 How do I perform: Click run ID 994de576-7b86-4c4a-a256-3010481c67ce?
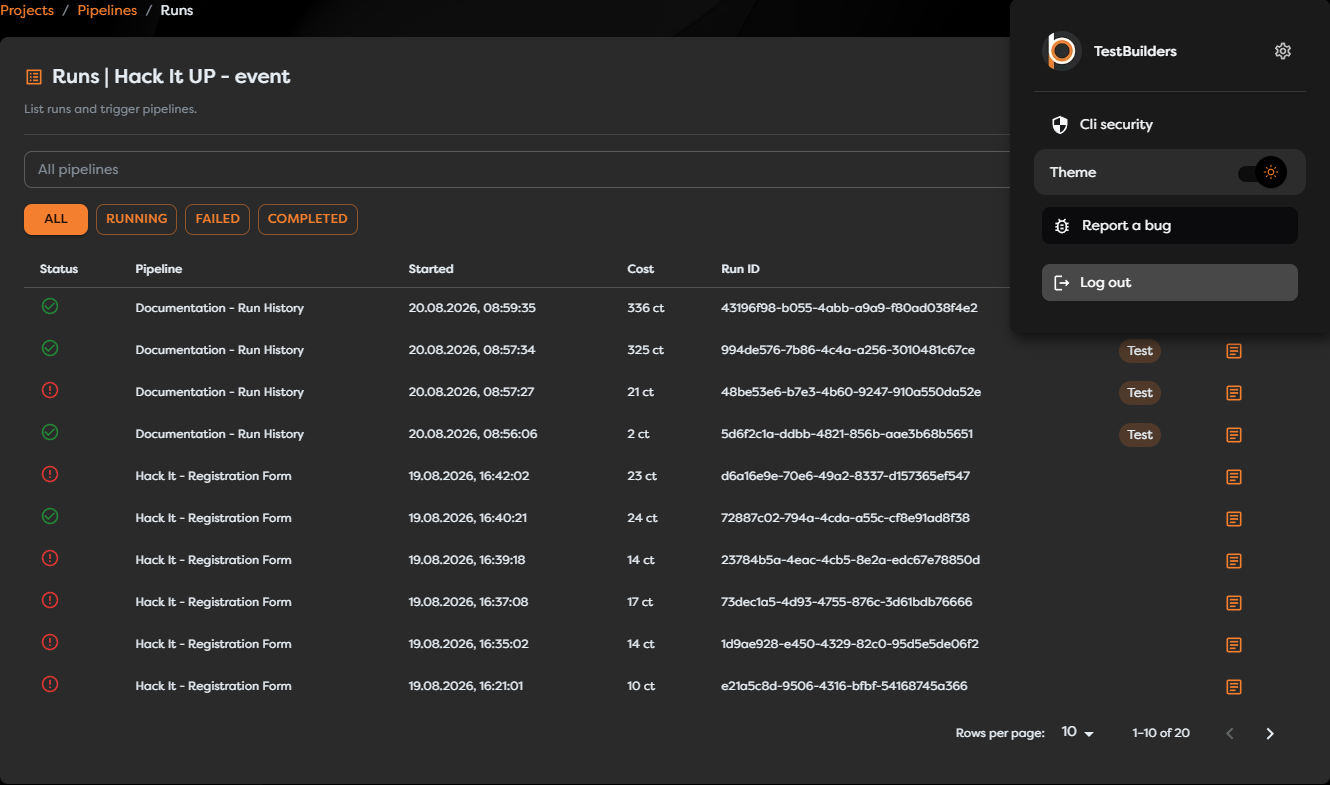pyautogui.click(x=848, y=350)
